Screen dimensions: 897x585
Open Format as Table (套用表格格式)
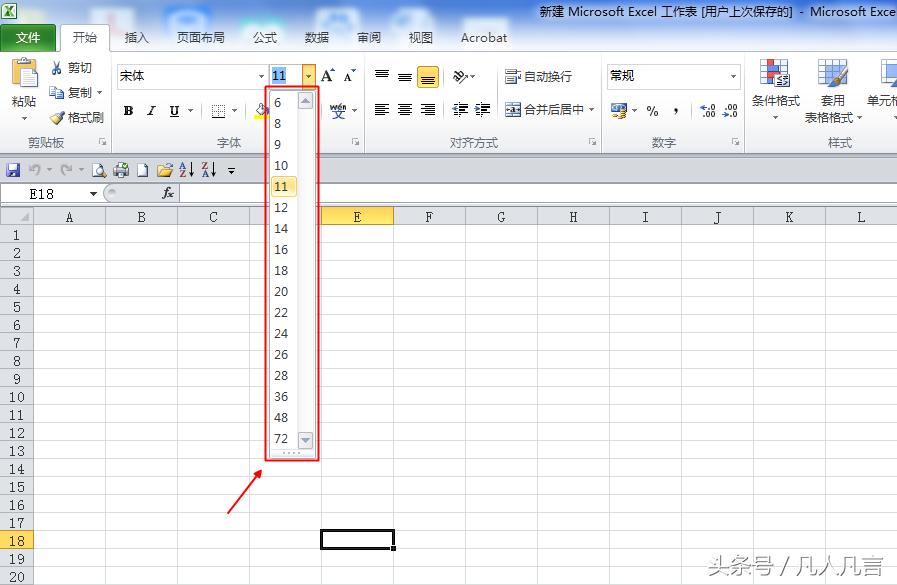click(832, 91)
